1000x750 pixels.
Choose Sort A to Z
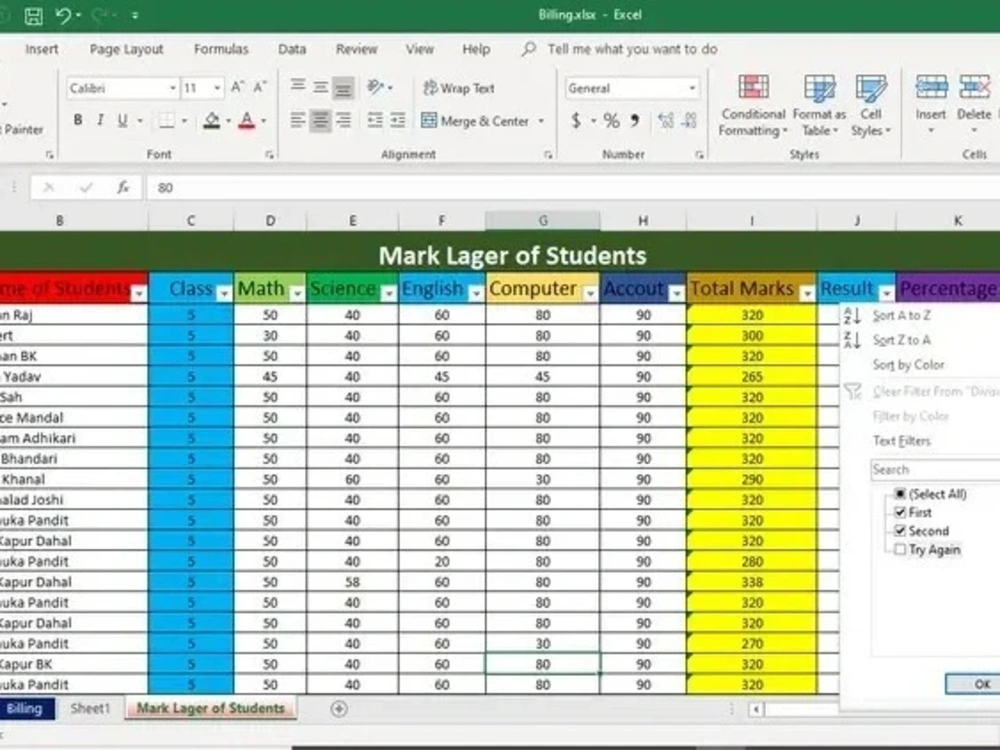[901, 315]
